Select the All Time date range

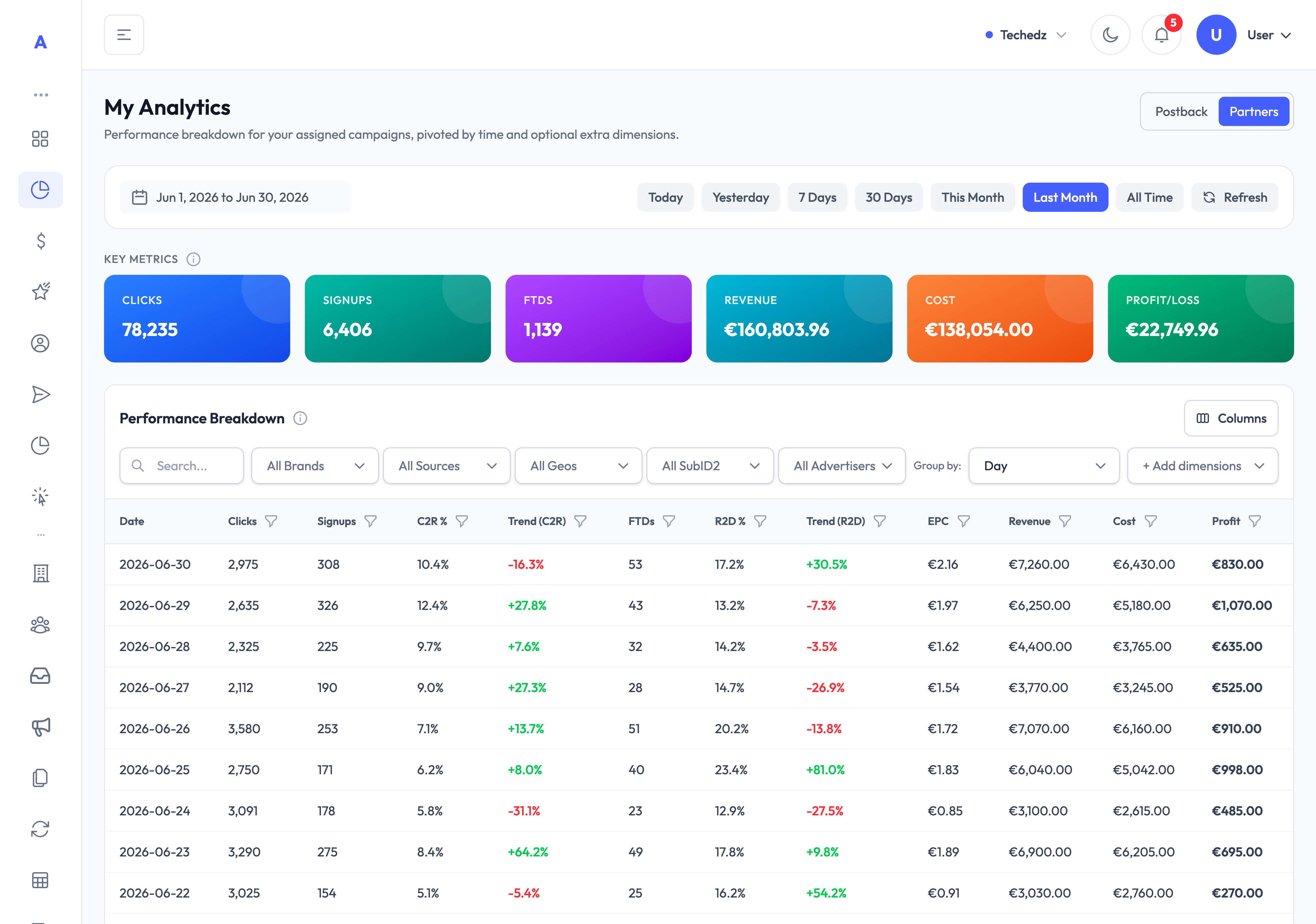click(x=1149, y=197)
